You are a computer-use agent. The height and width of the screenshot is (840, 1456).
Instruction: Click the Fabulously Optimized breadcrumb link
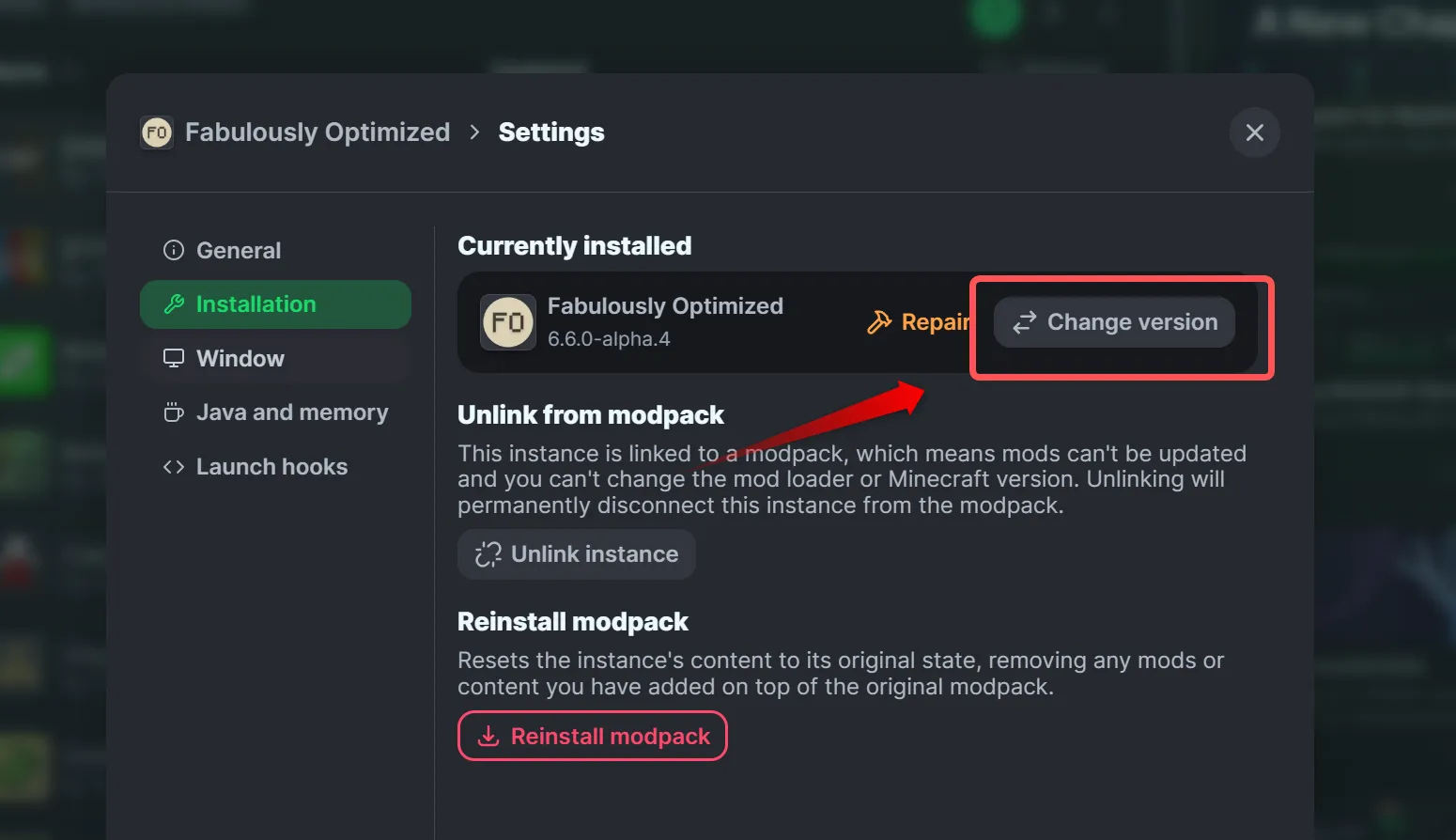click(x=318, y=132)
